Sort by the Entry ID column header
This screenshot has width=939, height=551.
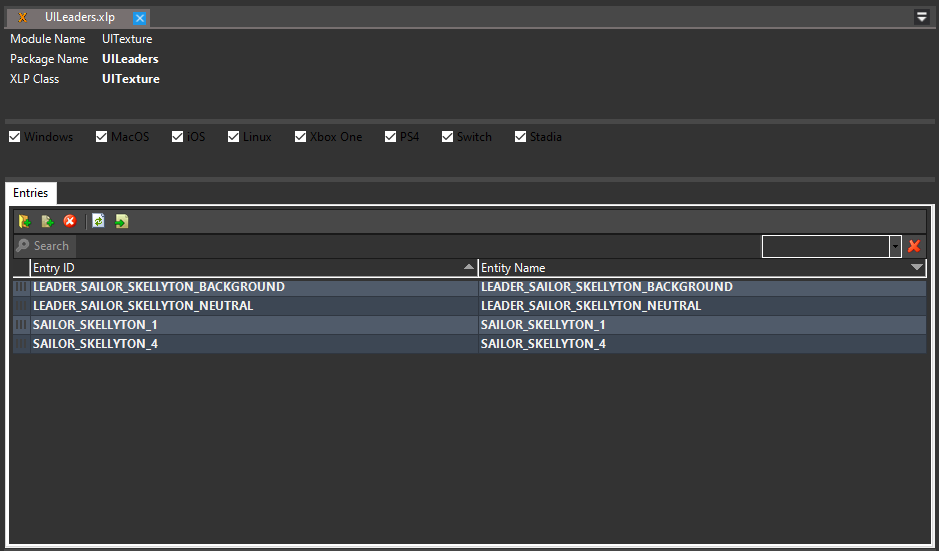click(x=240, y=268)
